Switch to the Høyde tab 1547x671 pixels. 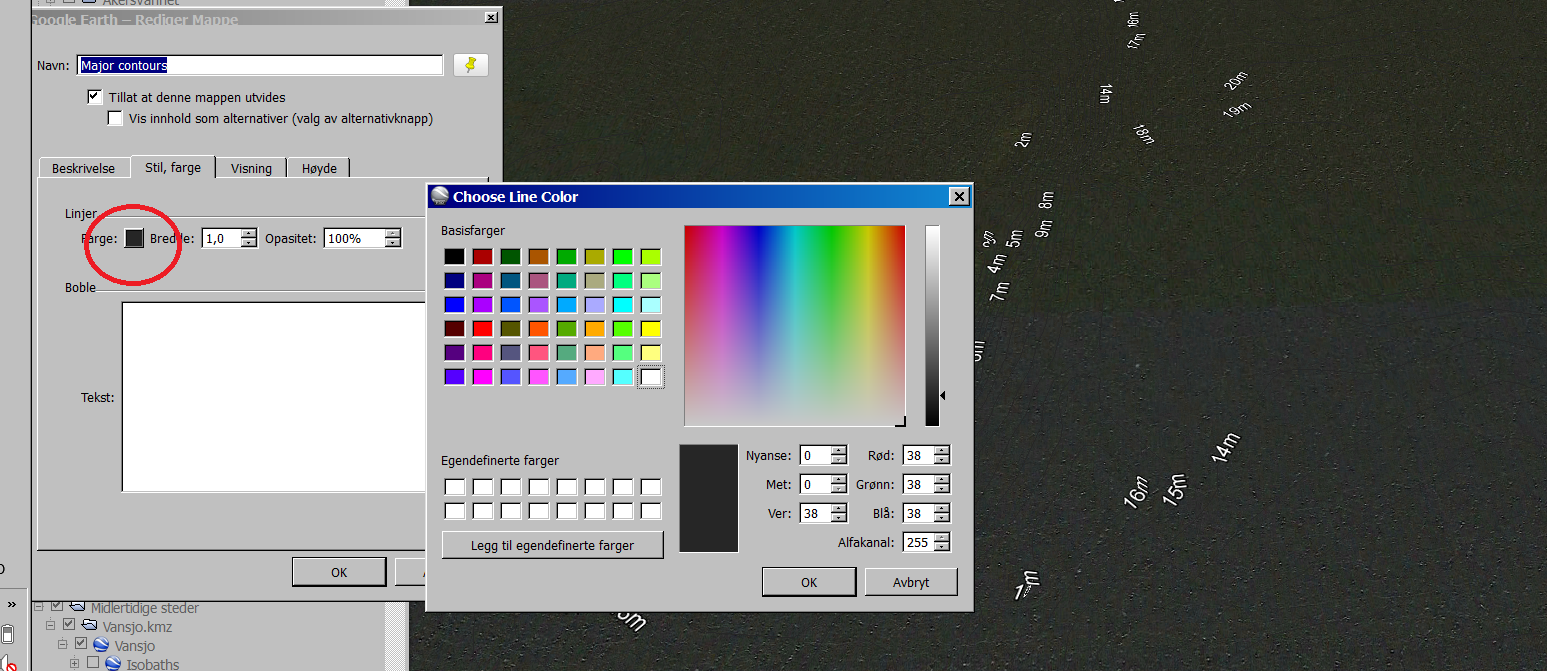319,168
